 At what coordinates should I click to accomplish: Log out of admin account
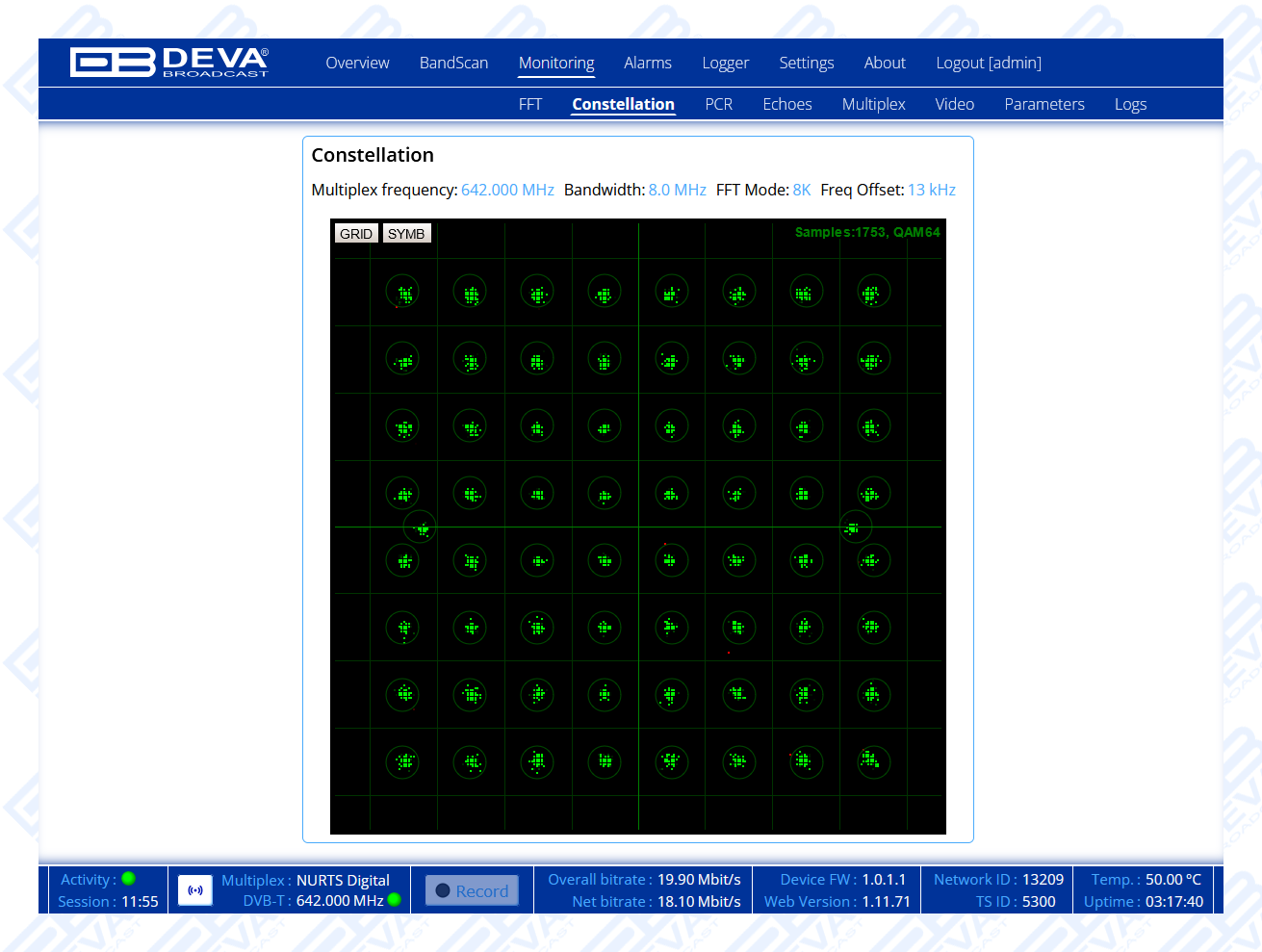click(988, 64)
